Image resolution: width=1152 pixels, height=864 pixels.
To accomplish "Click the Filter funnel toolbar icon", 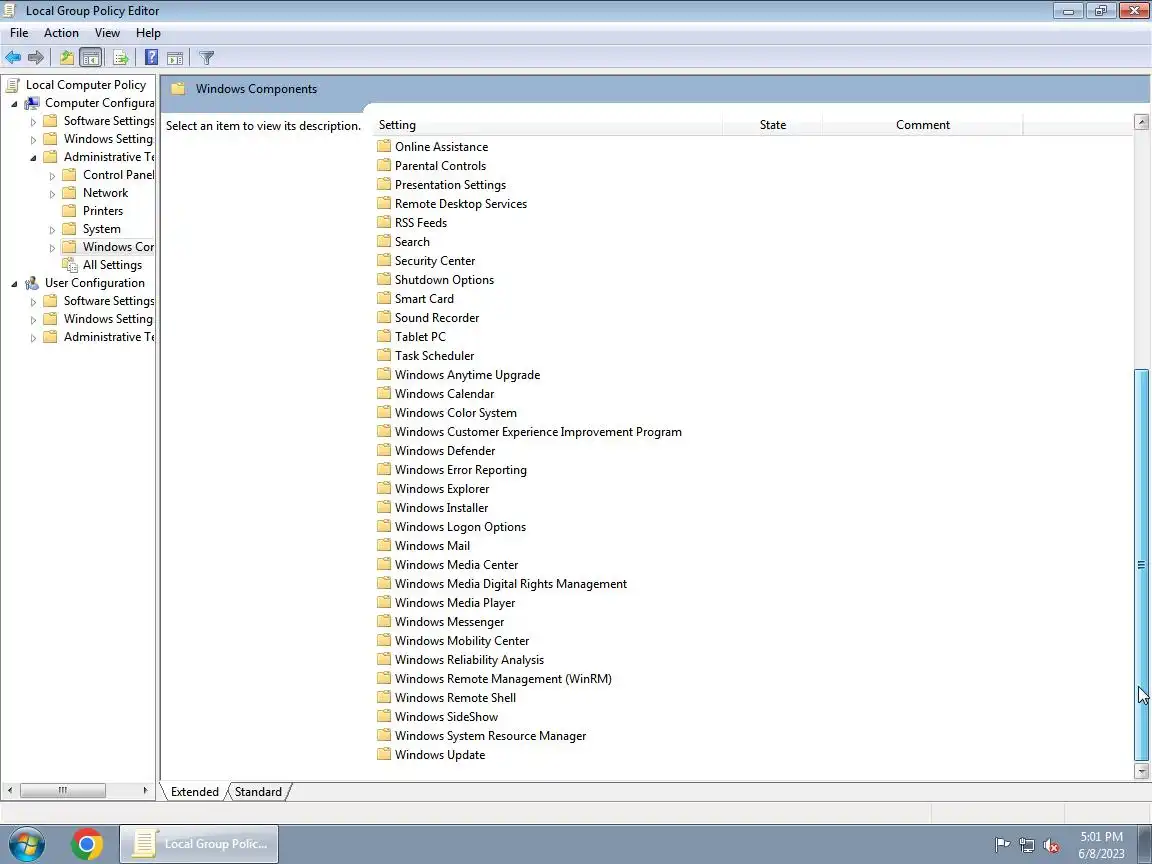I will point(206,57).
